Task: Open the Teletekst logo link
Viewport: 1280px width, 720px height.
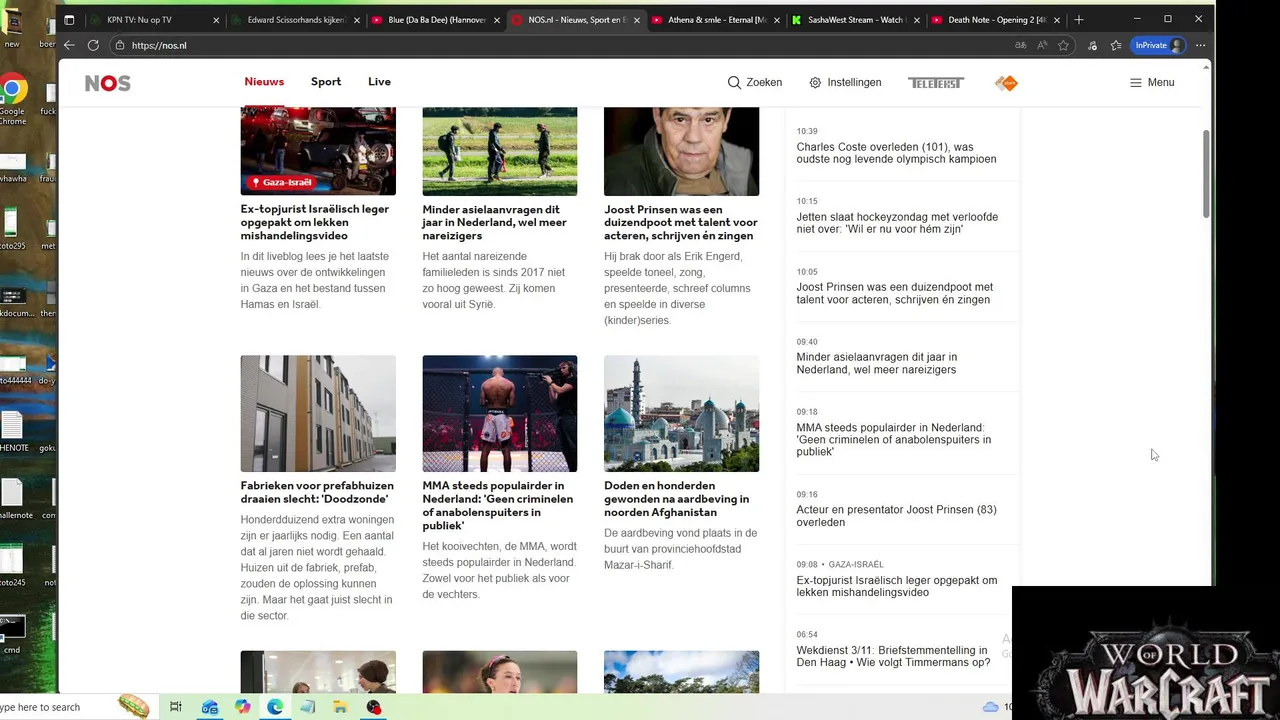Action: coord(936,83)
